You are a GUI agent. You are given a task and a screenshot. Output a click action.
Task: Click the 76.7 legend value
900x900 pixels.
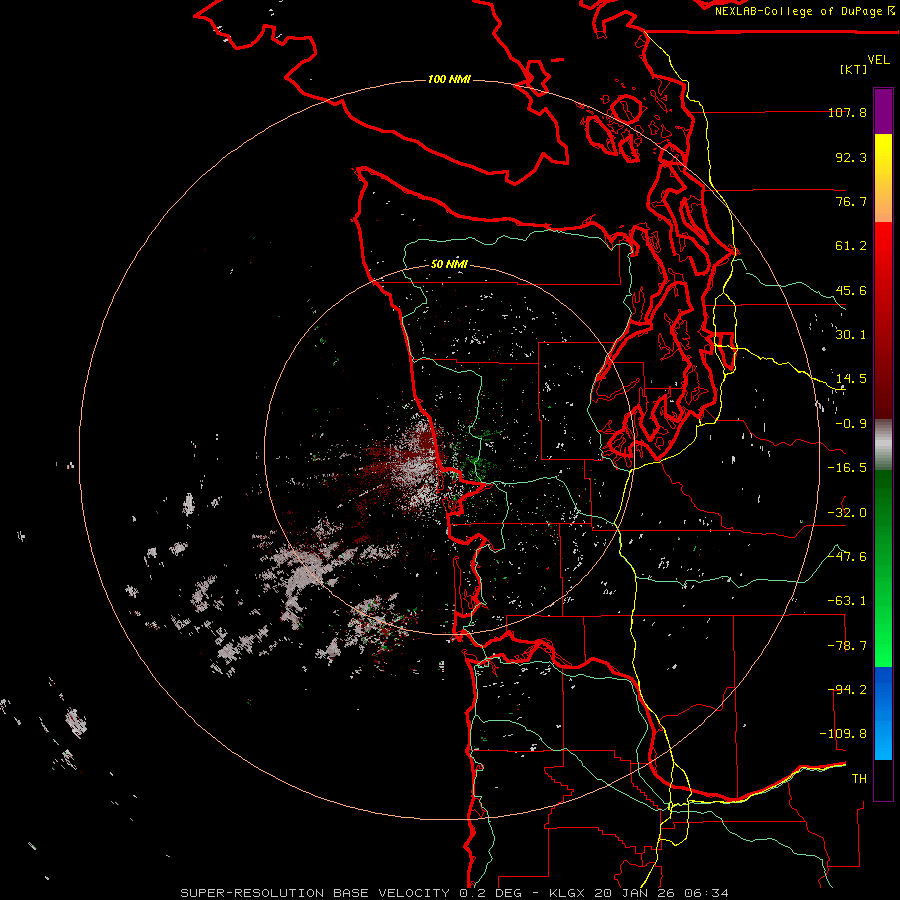pos(851,201)
